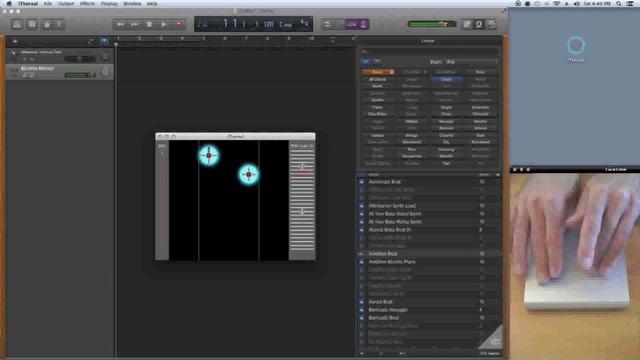Click the track header button left of the blue one

tap(90, 41)
